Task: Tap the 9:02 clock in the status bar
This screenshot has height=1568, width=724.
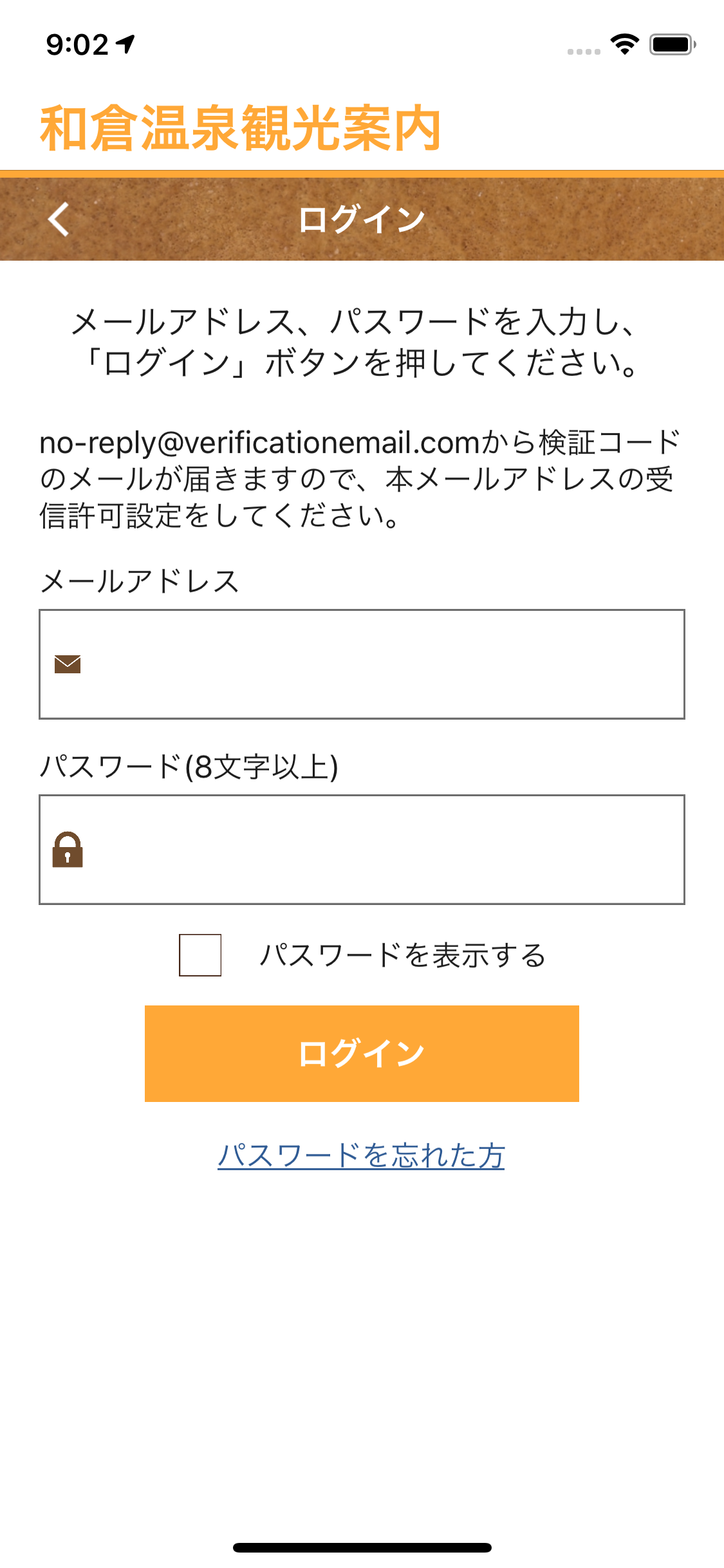Action: click(77, 45)
